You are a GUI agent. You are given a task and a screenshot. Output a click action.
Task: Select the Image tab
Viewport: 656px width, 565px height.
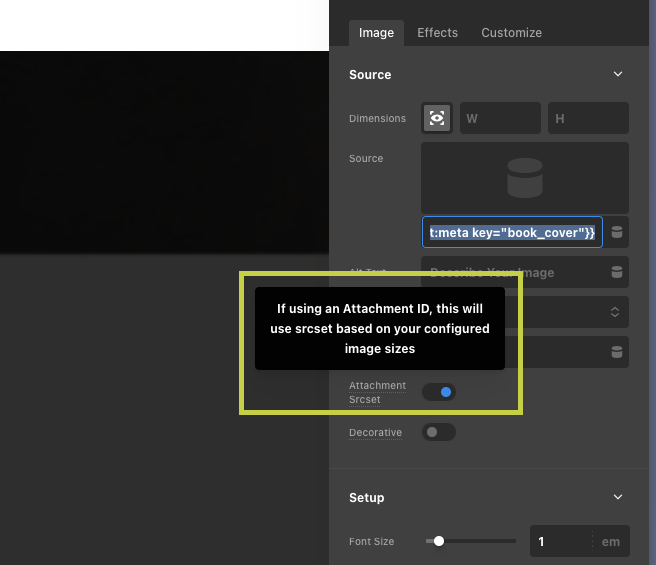pos(376,33)
